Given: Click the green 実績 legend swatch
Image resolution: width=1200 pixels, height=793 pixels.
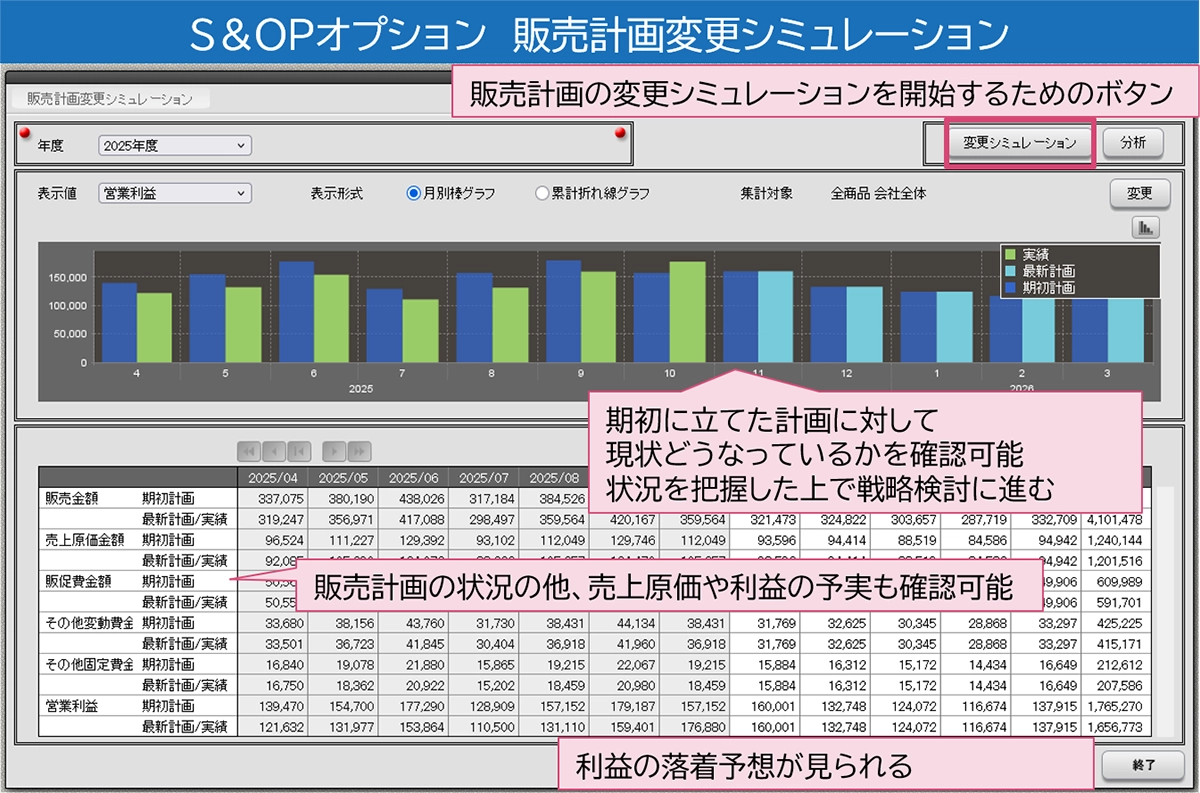Looking at the screenshot, I should pos(1011,256).
